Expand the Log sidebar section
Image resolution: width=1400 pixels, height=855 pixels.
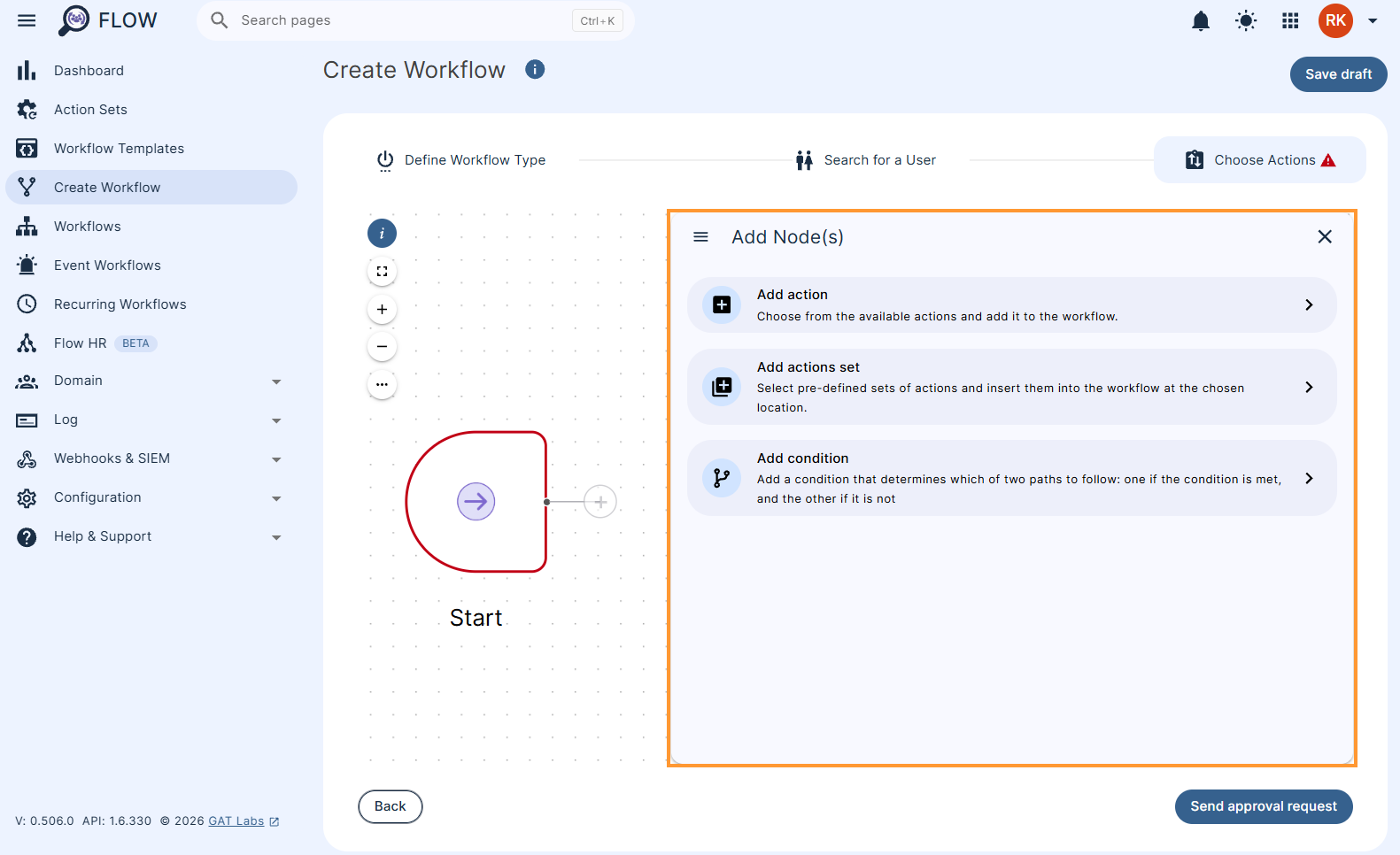[x=151, y=420]
